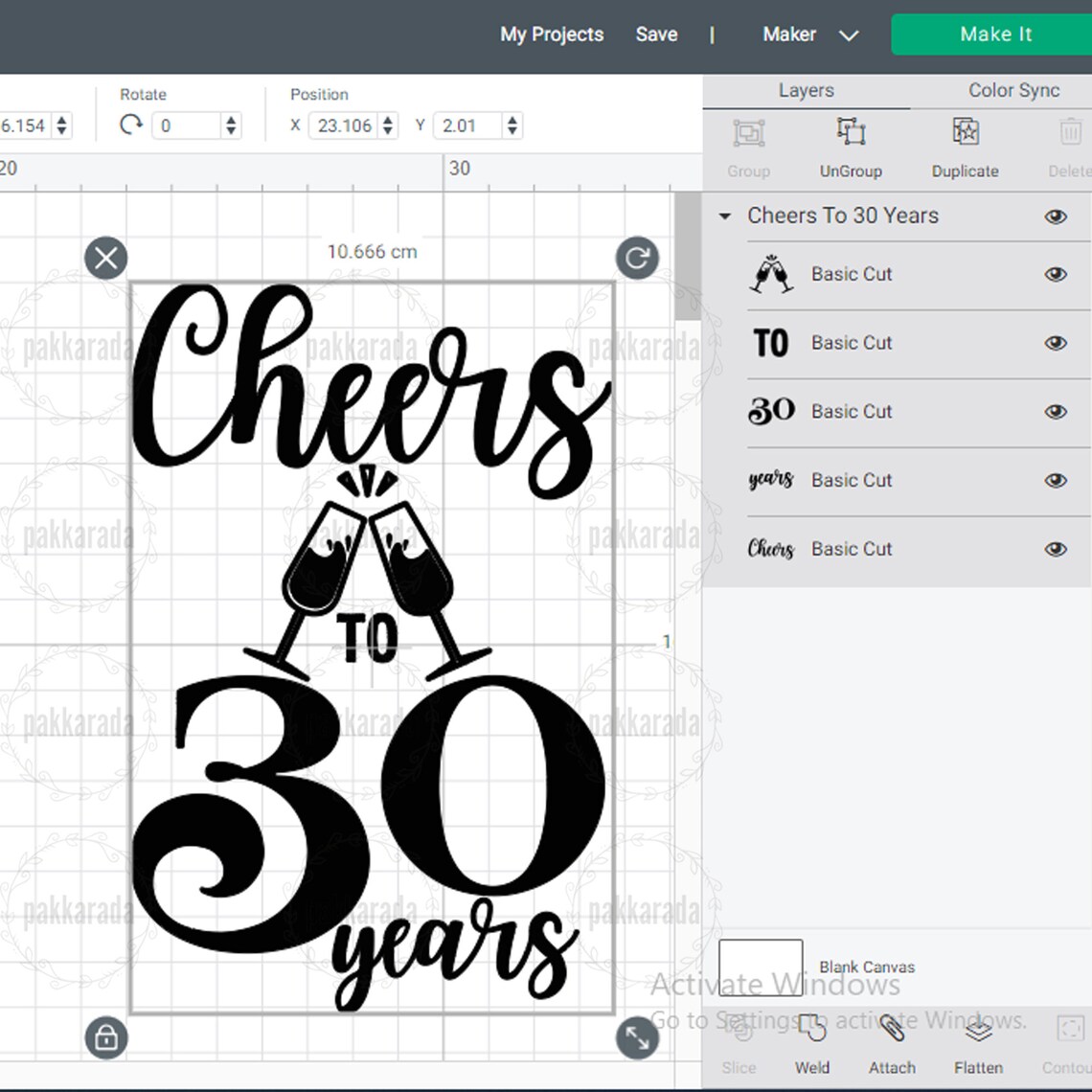Click the Make It button
Screen dimensions: 1092x1092
point(996,34)
